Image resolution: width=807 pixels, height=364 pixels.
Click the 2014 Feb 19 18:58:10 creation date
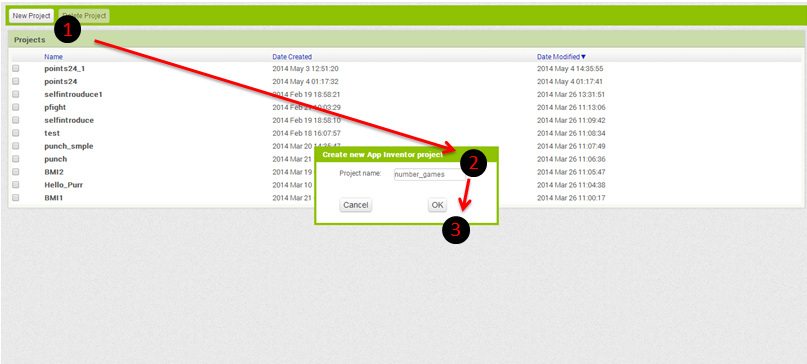(306, 120)
